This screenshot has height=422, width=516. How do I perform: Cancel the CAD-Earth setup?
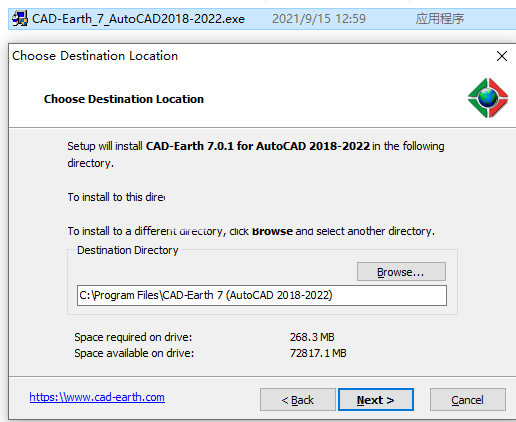[468, 399]
